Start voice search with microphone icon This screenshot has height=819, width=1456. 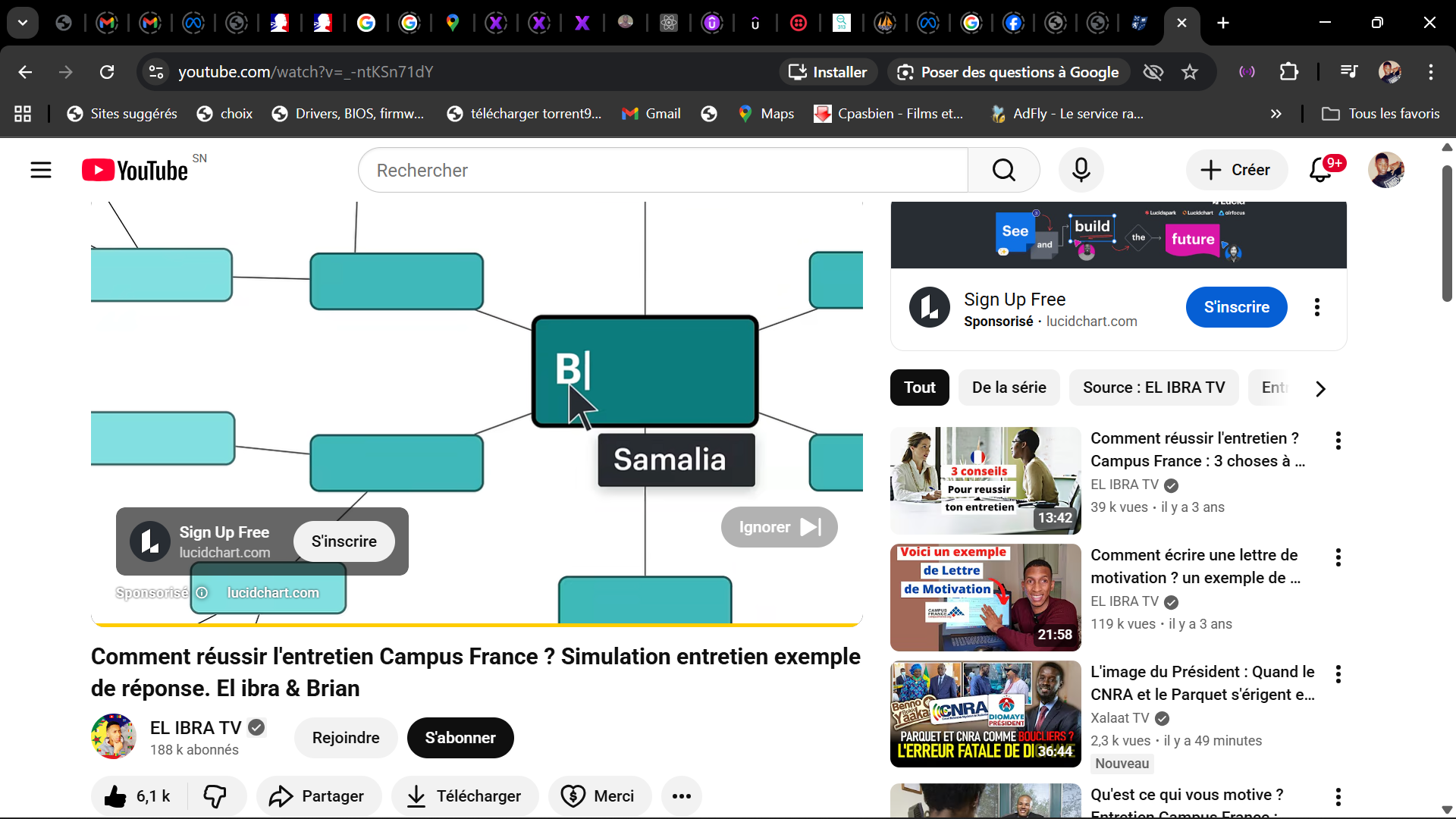coord(1081,170)
